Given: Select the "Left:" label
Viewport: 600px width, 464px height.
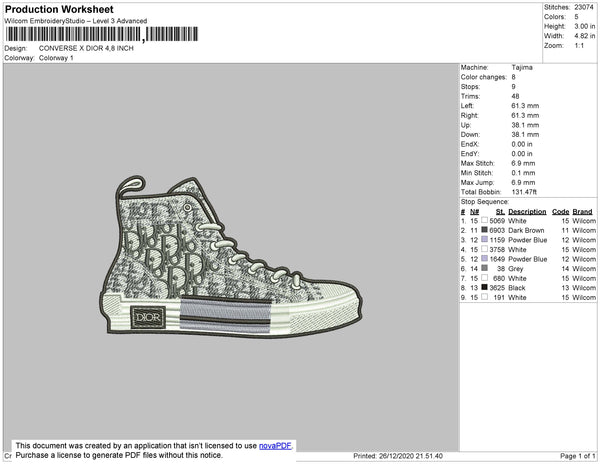Looking at the screenshot, I should (x=467, y=106).
